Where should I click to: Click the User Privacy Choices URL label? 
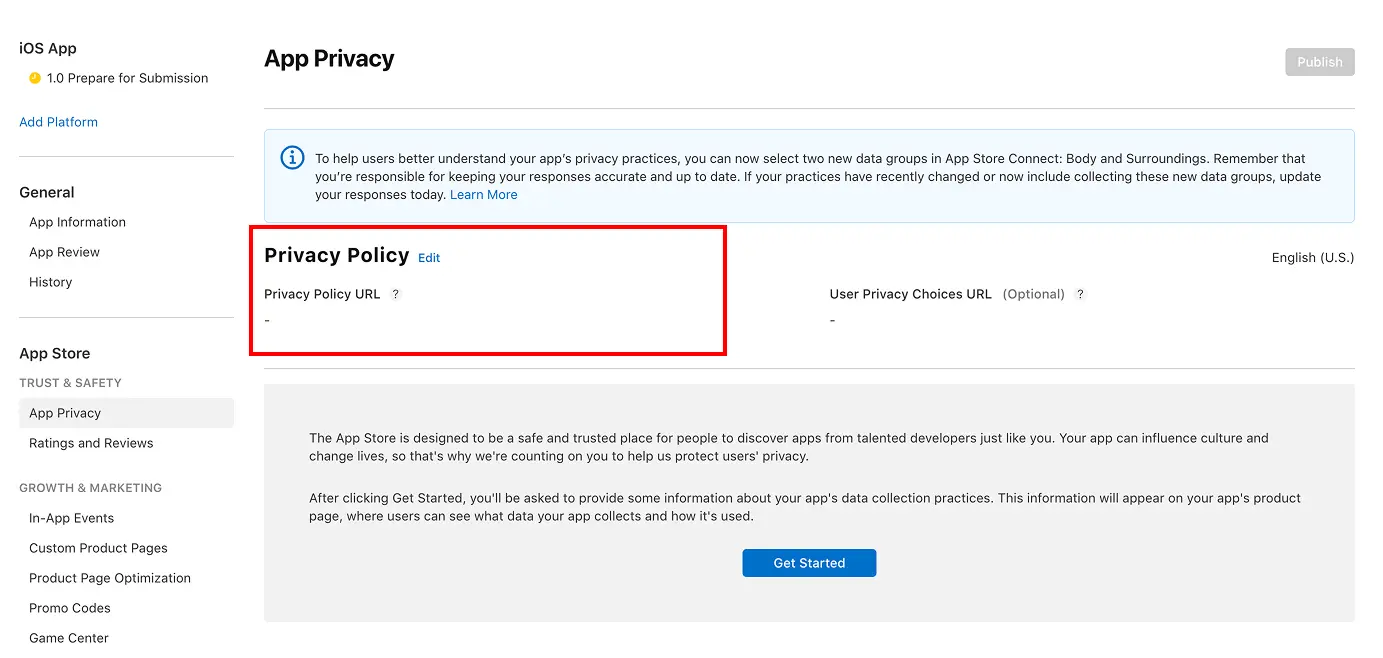910,295
